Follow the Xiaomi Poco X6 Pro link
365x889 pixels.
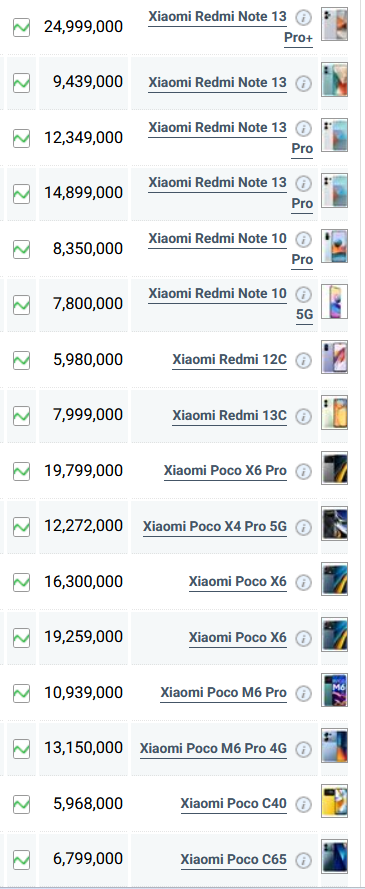click(225, 471)
